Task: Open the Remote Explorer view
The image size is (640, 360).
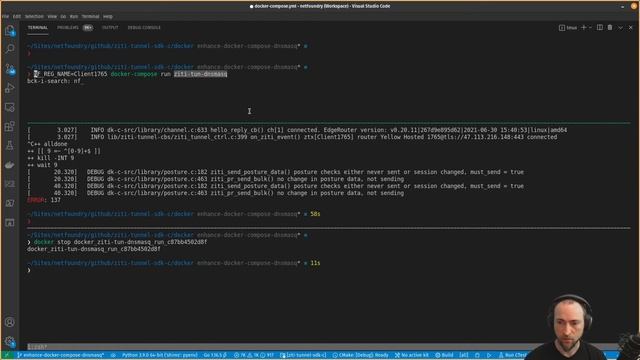Action: pyautogui.click(x=10, y=107)
